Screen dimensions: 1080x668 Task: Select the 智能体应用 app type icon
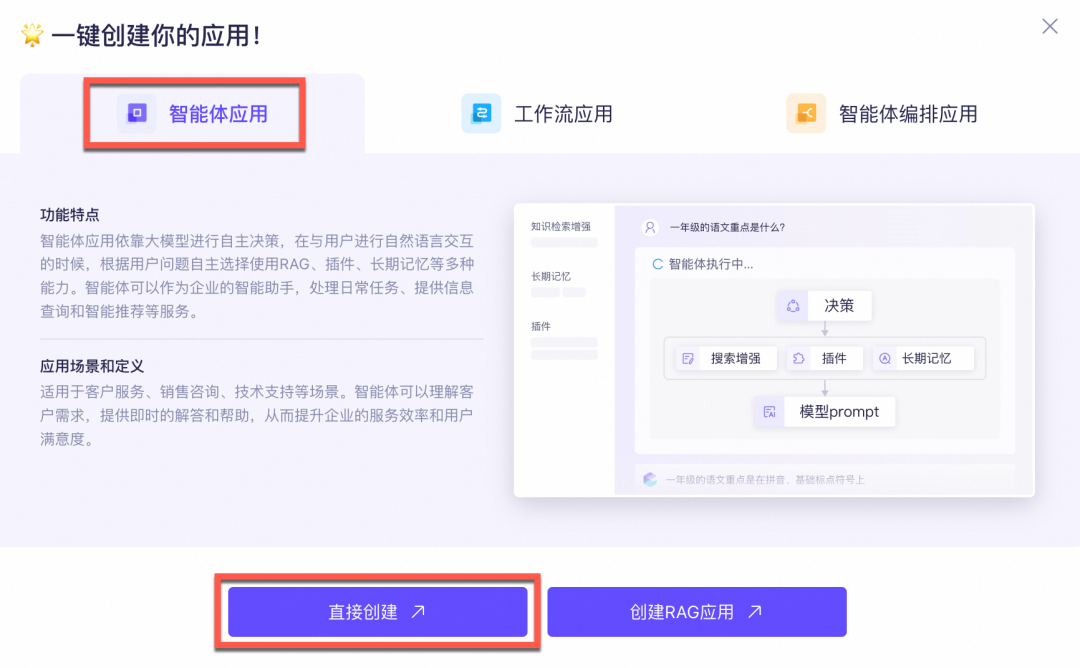(x=139, y=114)
